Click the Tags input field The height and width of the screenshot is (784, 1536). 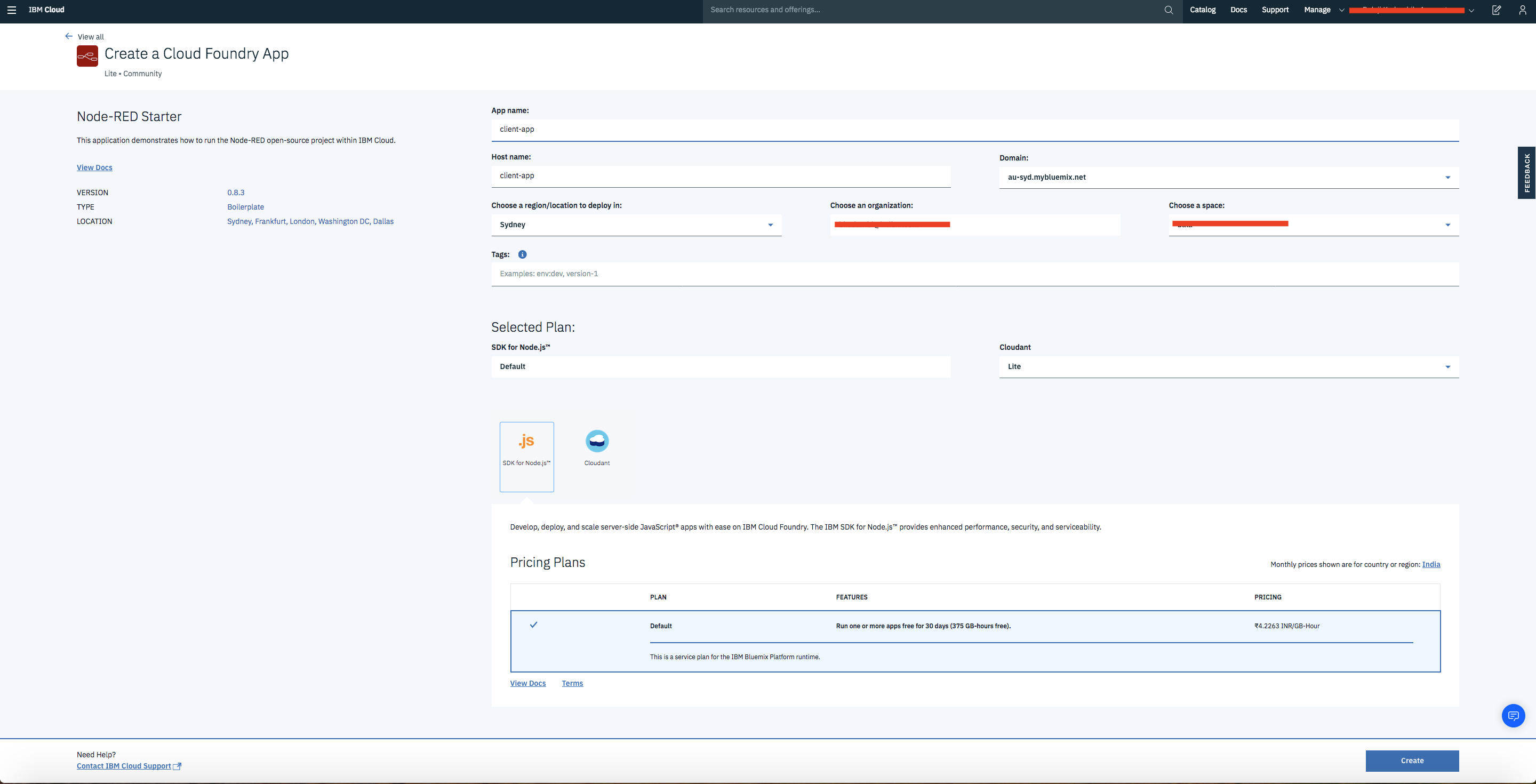[x=975, y=274]
